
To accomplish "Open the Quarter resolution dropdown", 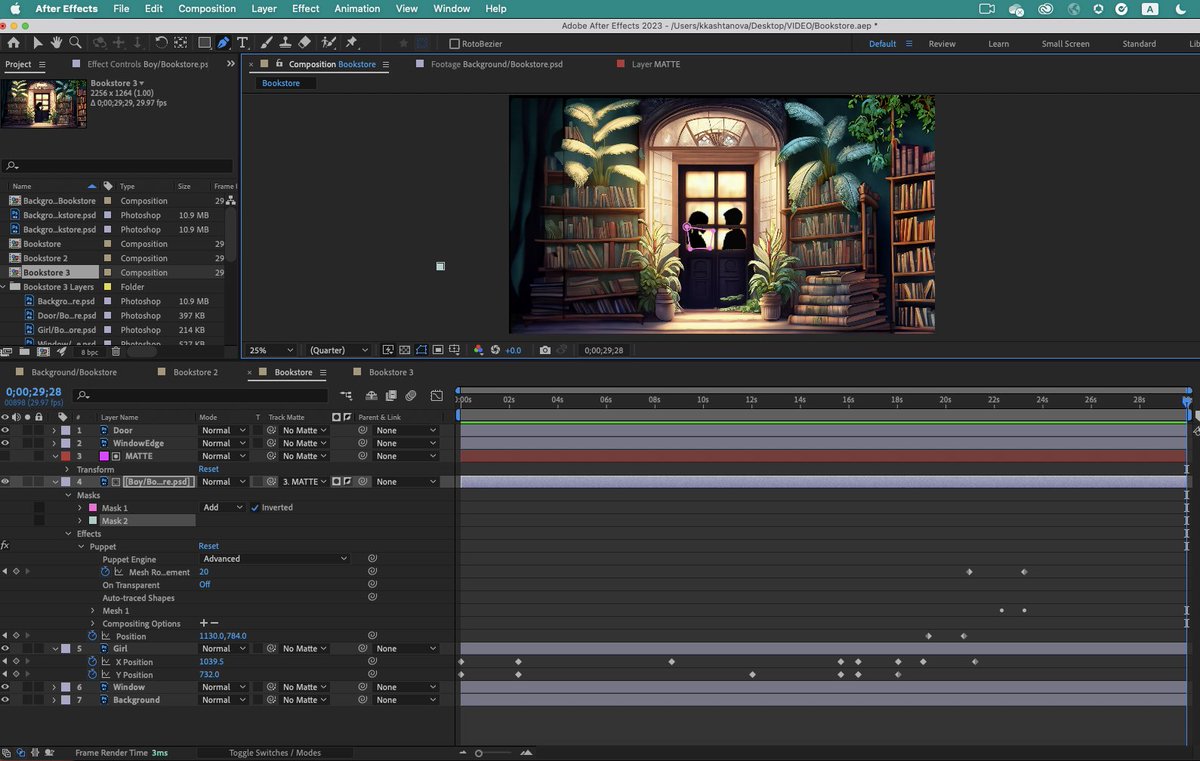I will pos(339,350).
